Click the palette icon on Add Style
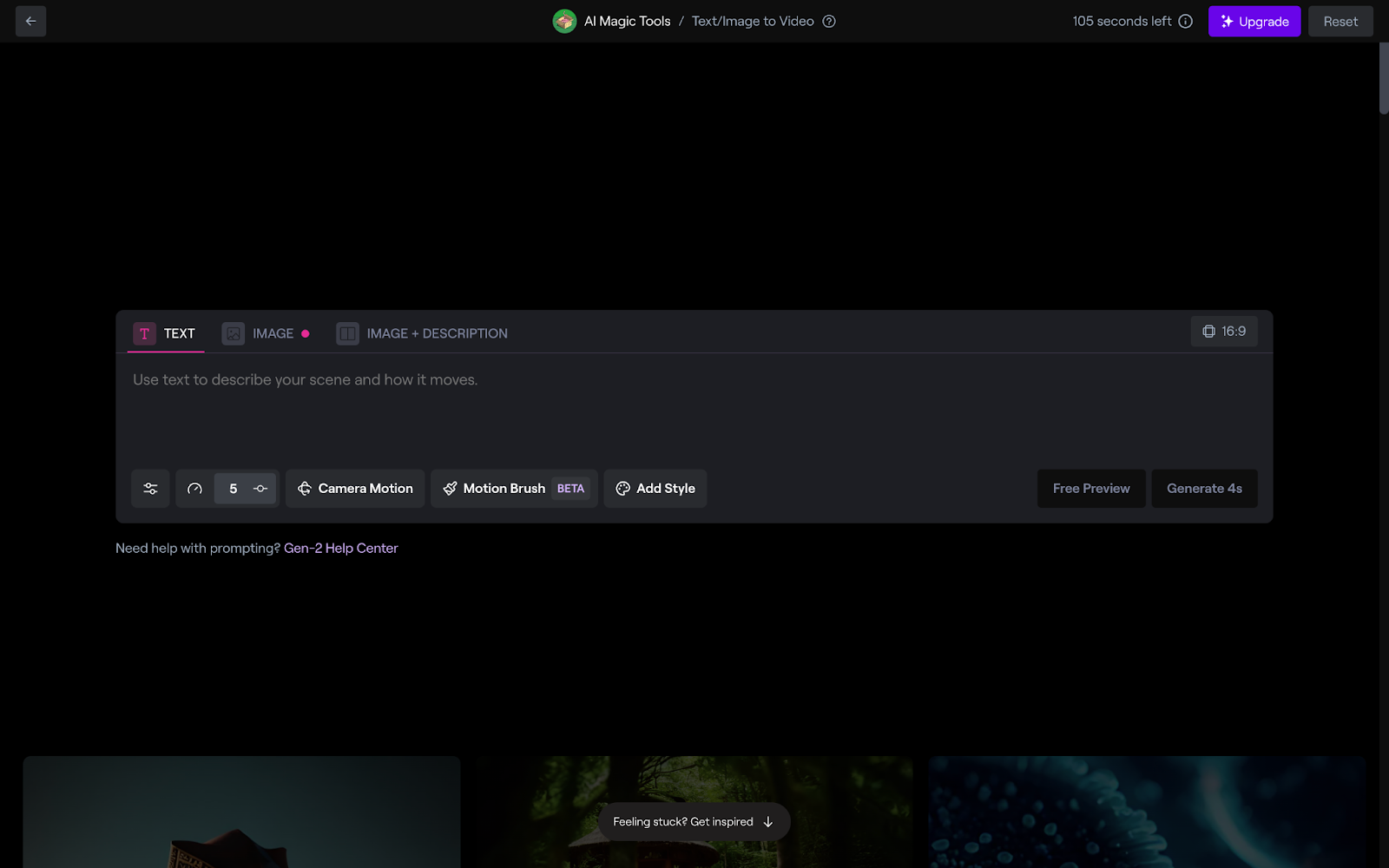Image resolution: width=1389 pixels, height=868 pixels. 622,489
